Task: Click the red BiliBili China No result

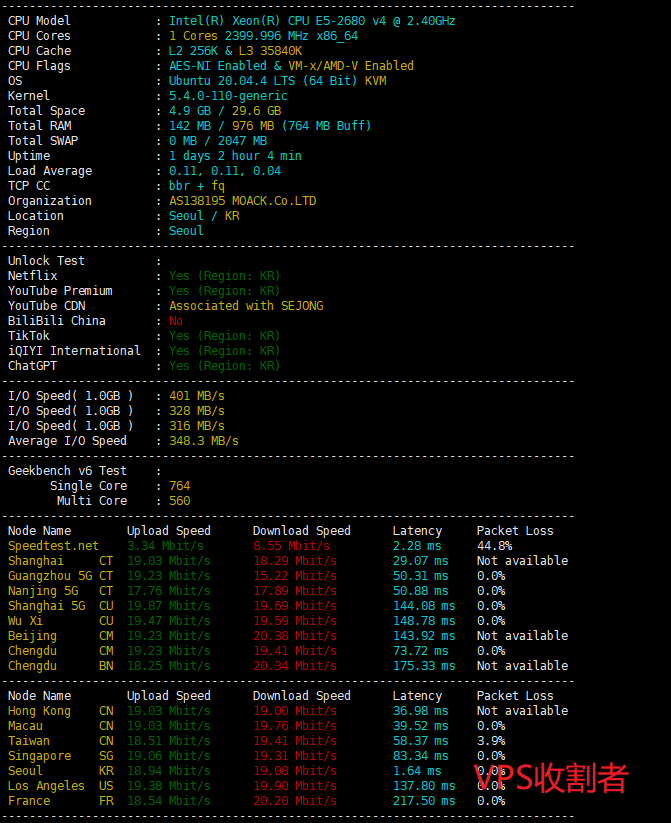Action: [x=176, y=321]
